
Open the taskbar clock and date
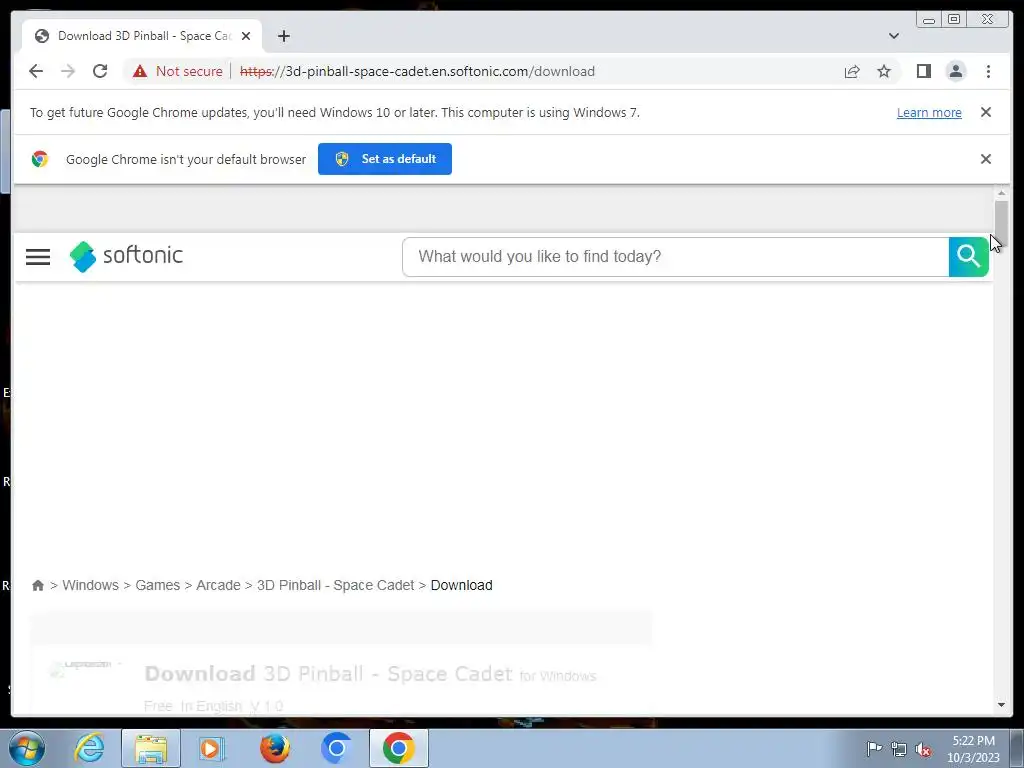coord(973,749)
